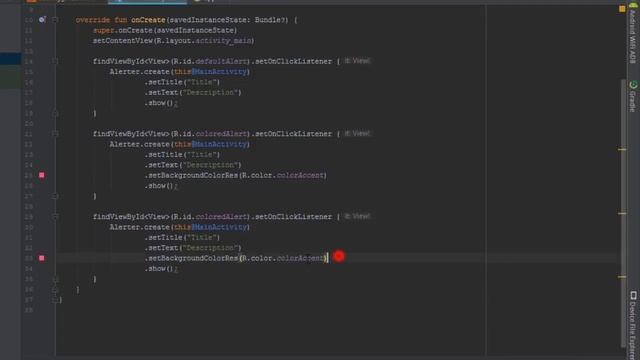Viewport: 640px width, 360px height.
Task: Click 'R.color.colorAccent' on line 33
Action: (282, 258)
